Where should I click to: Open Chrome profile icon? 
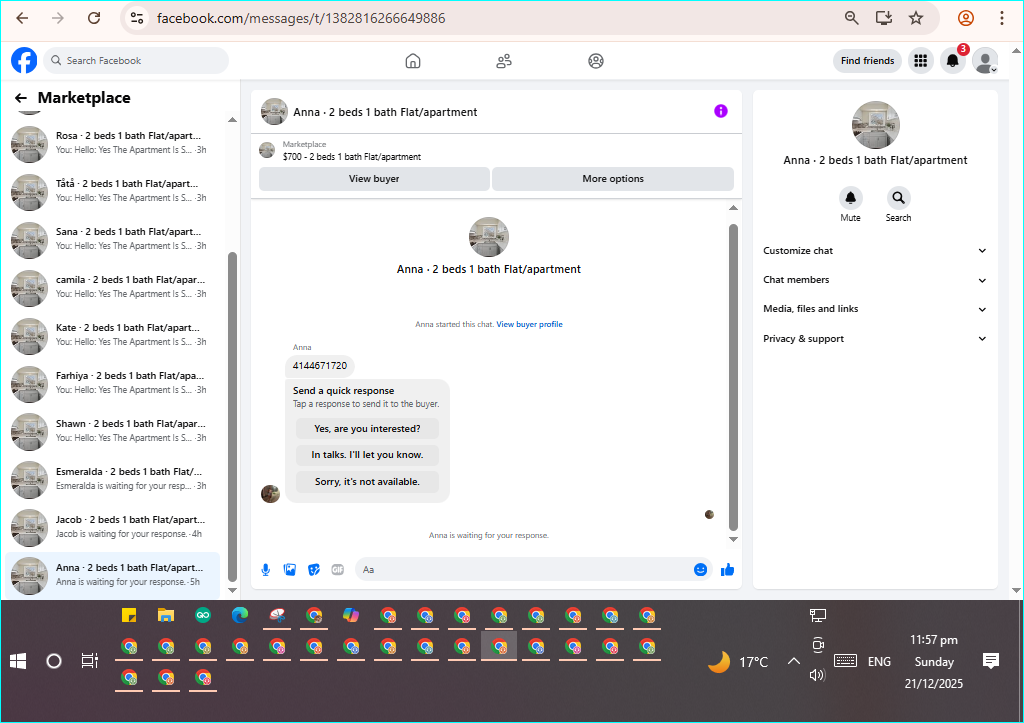966,18
